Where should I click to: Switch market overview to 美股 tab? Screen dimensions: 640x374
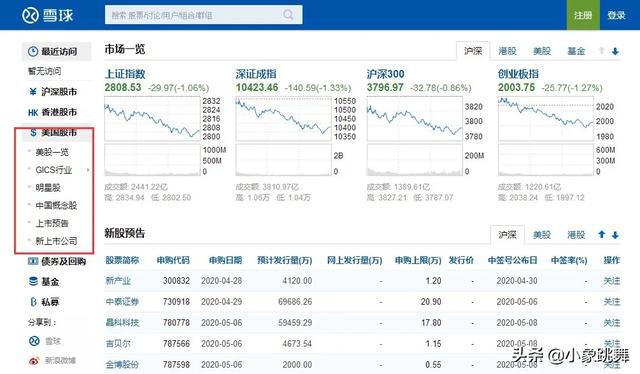(x=542, y=51)
